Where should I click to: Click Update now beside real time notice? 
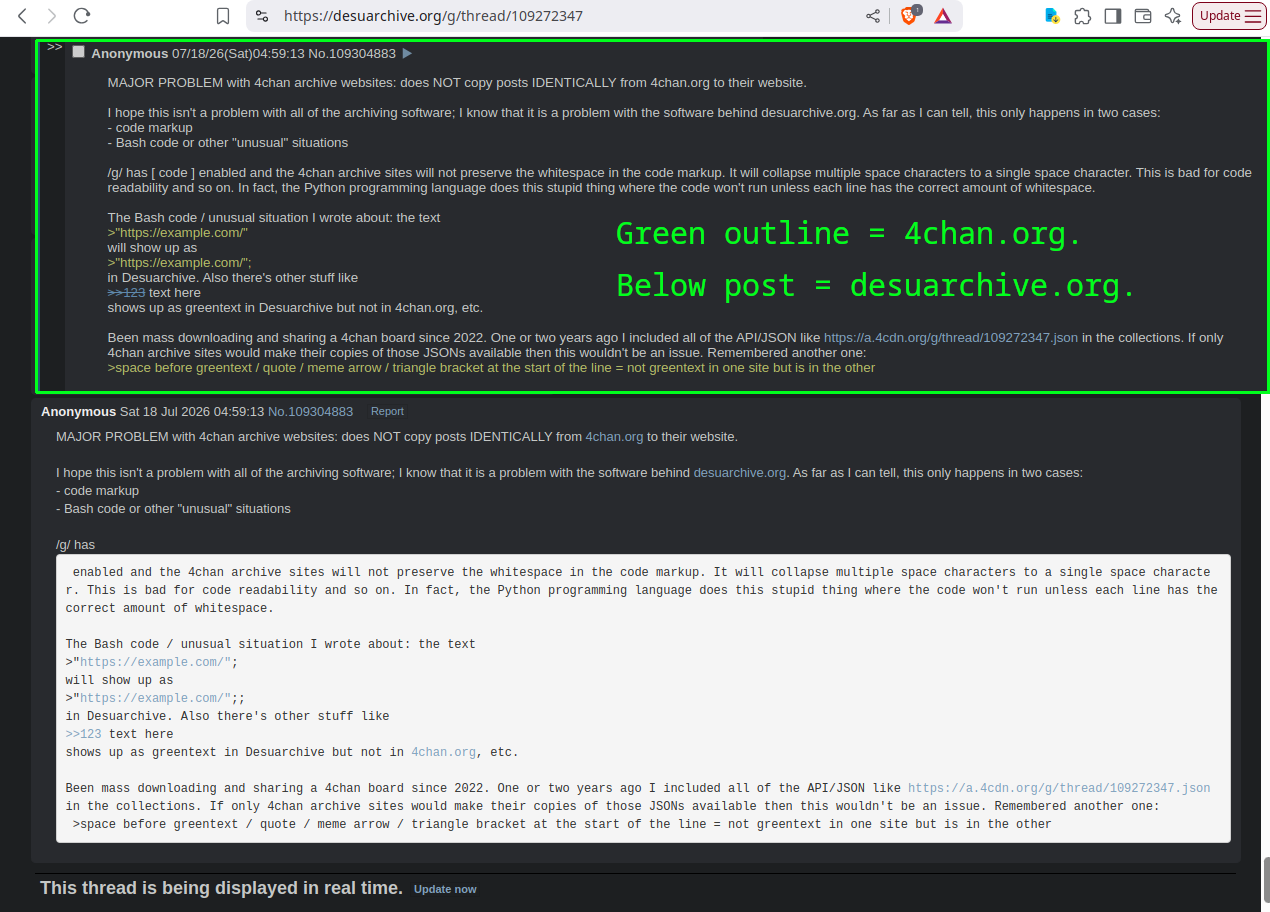click(445, 889)
